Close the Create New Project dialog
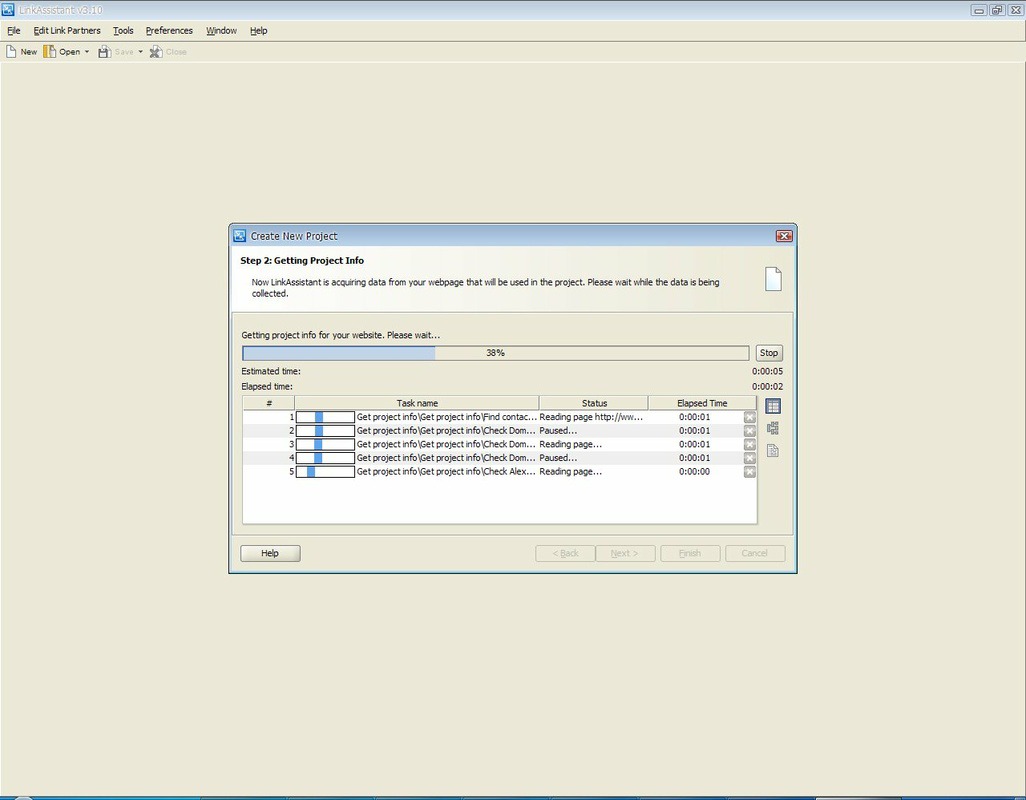Image resolution: width=1026 pixels, height=800 pixels. click(784, 236)
